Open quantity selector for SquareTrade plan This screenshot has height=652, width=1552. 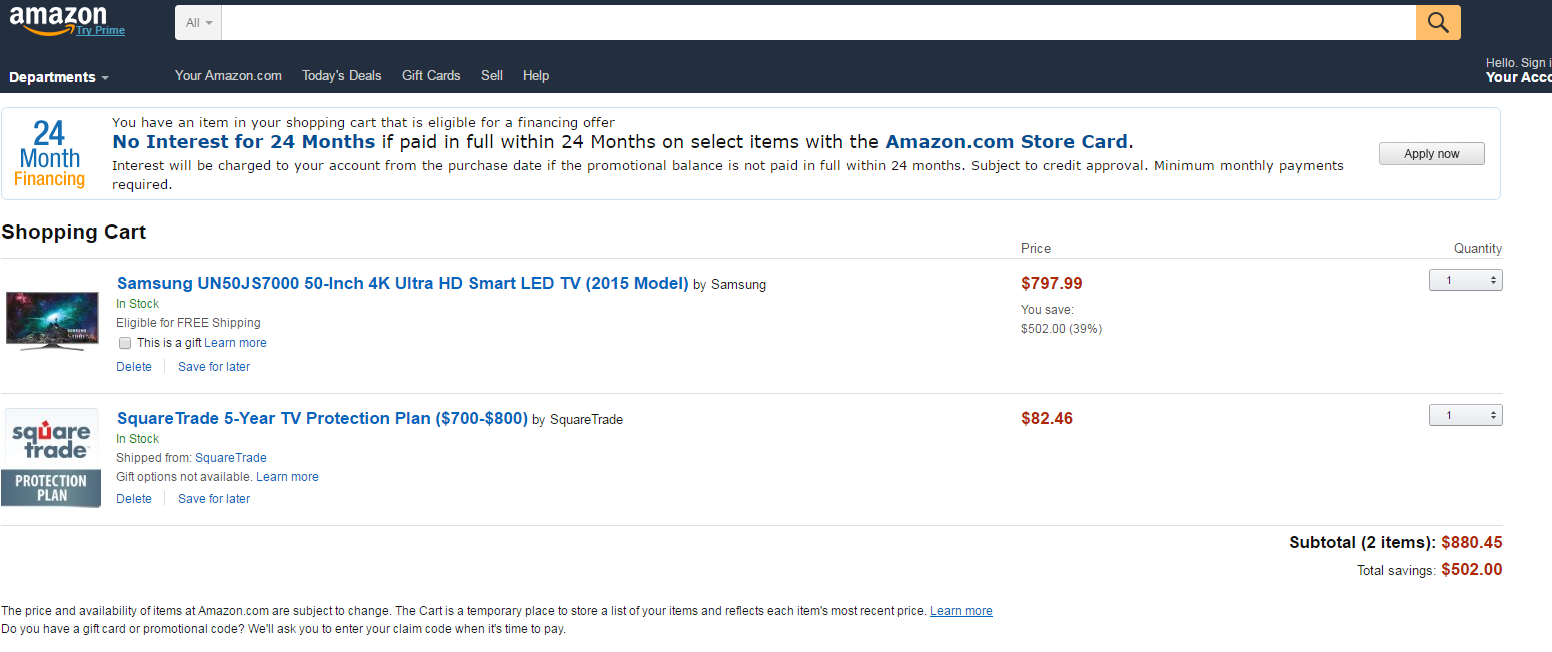(x=1465, y=416)
